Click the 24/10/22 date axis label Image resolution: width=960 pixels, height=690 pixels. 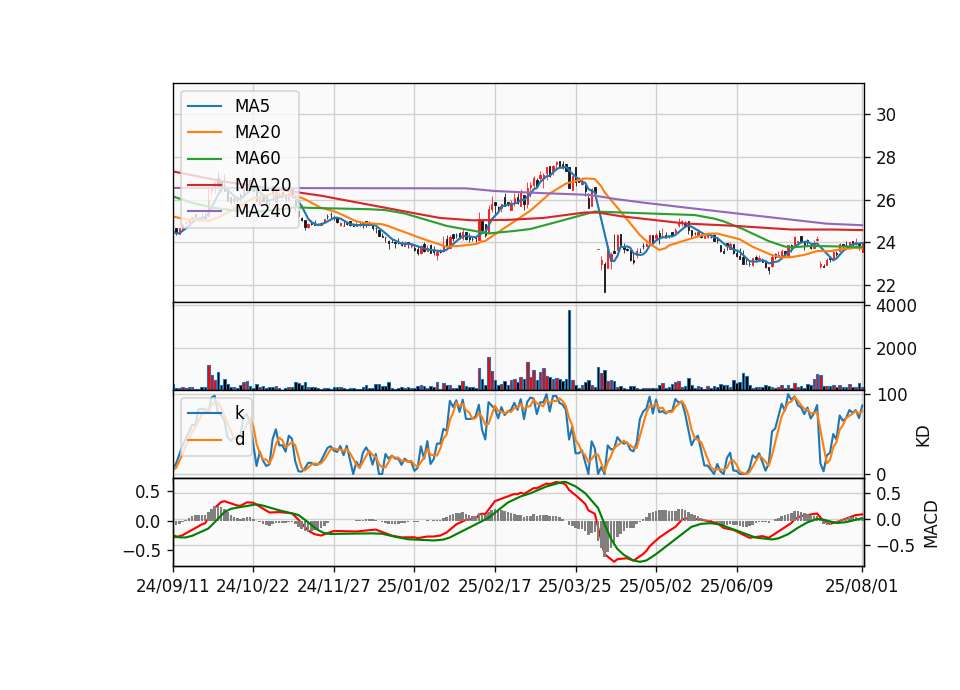(253, 586)
